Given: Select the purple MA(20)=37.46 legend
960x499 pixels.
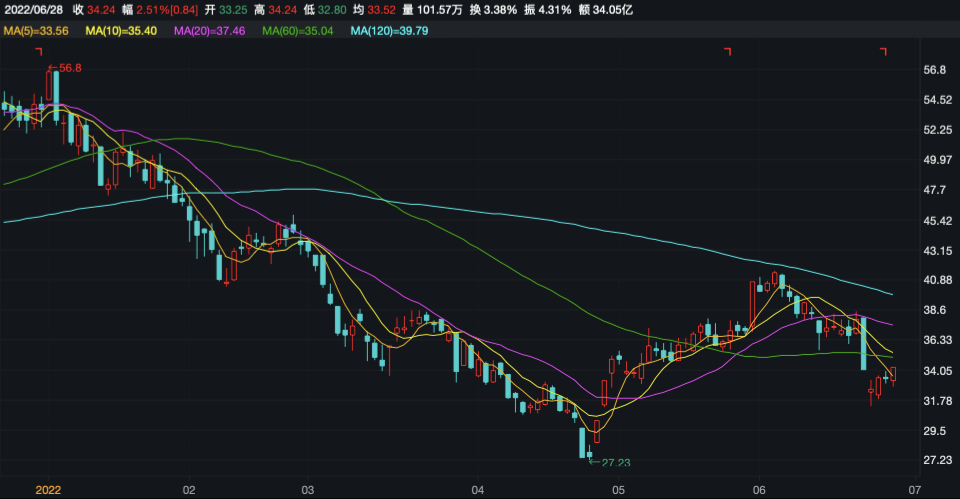Looking at the screenshot, I should tap(210, 32).
